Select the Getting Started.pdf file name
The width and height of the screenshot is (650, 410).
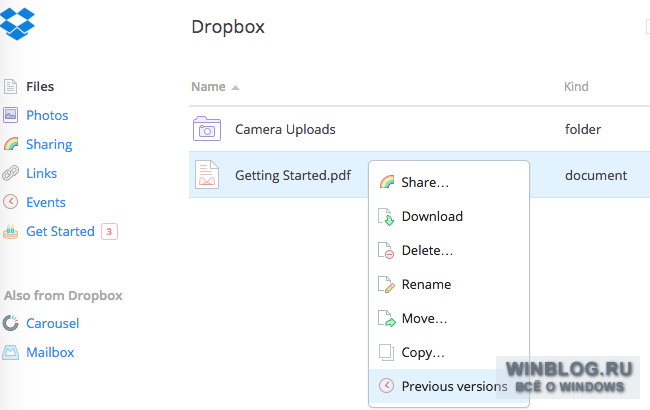[293, 175]
